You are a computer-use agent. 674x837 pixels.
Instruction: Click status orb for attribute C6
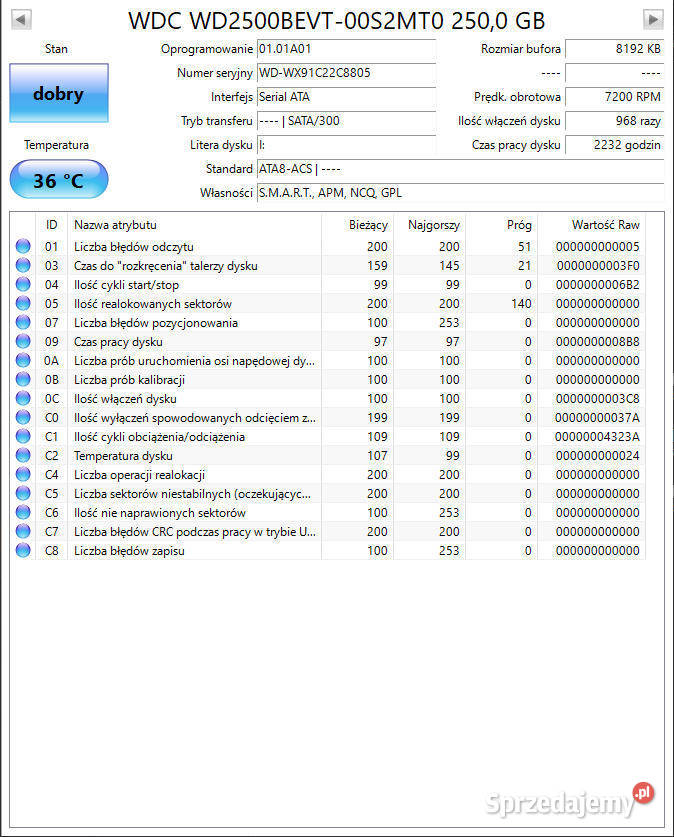point(23,512)
